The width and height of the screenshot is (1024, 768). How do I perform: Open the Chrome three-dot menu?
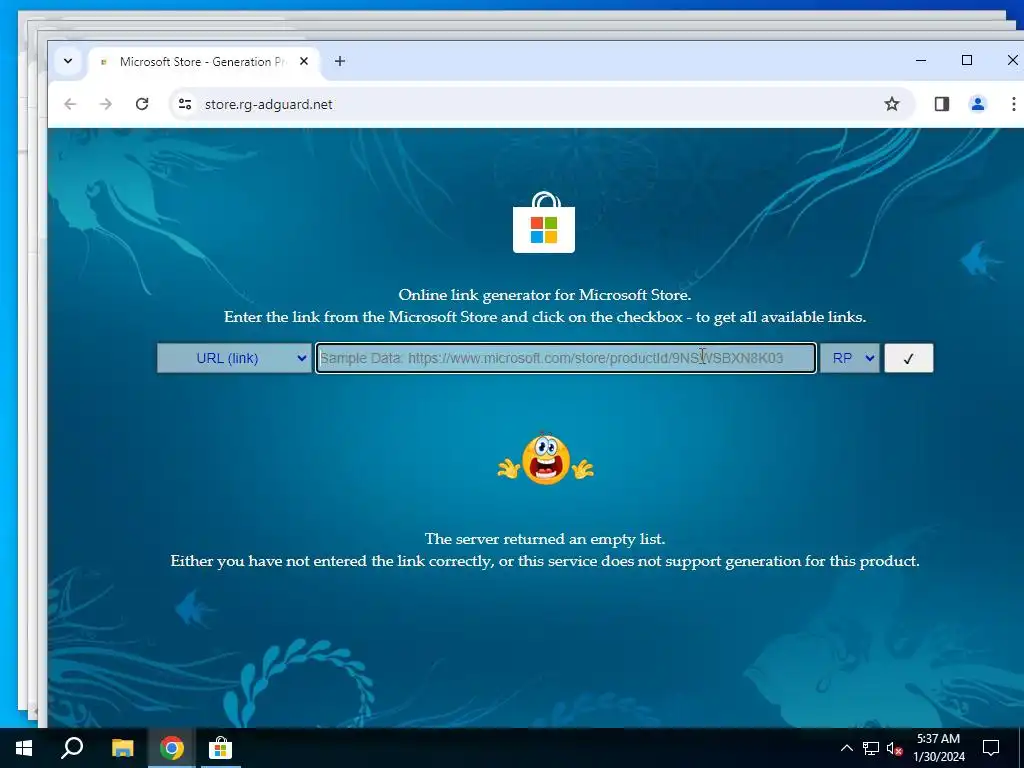click(x=1013, y=104)
